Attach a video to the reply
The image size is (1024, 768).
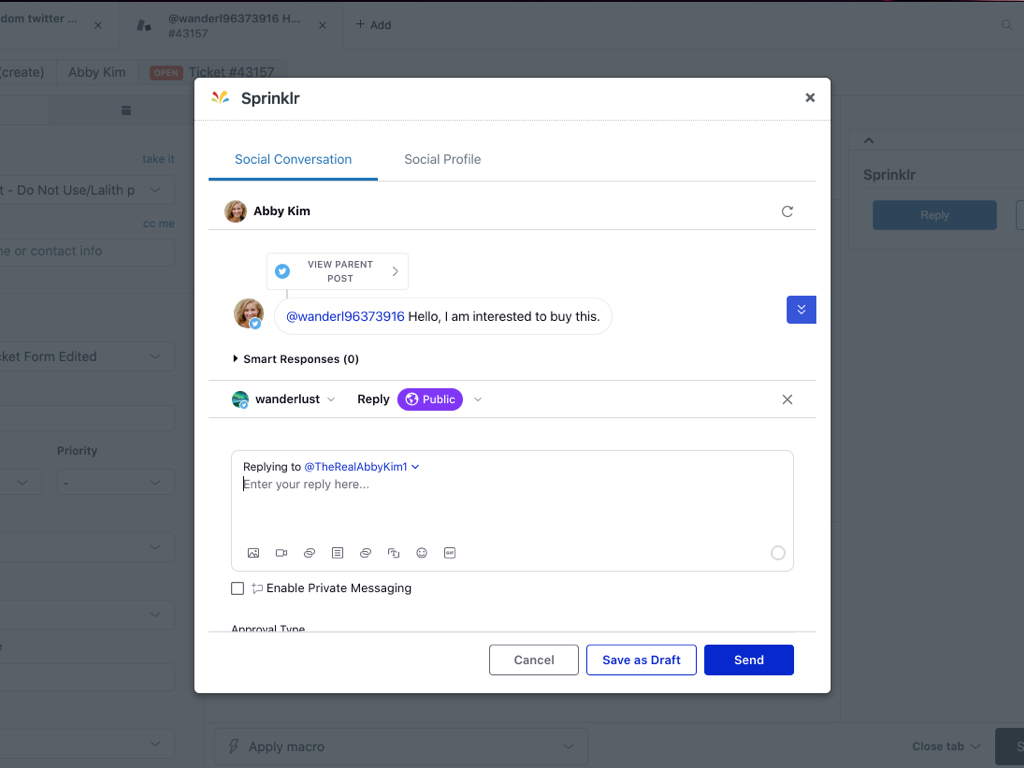281,552
